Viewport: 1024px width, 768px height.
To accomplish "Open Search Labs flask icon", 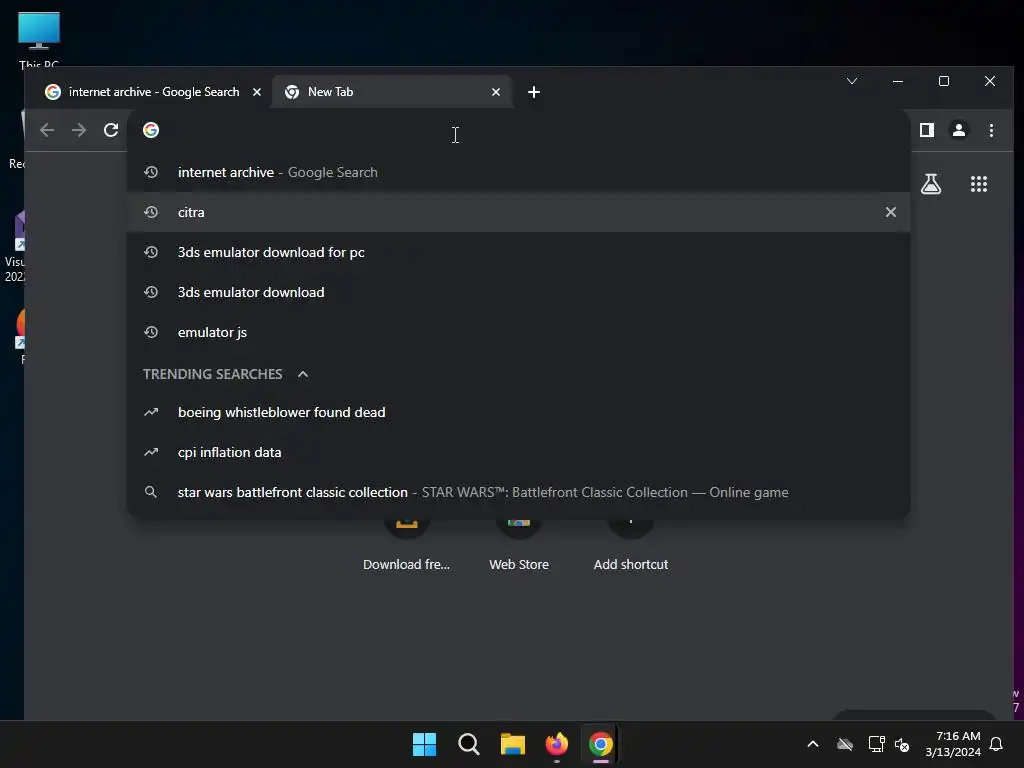I will click(x=931, y=184).
